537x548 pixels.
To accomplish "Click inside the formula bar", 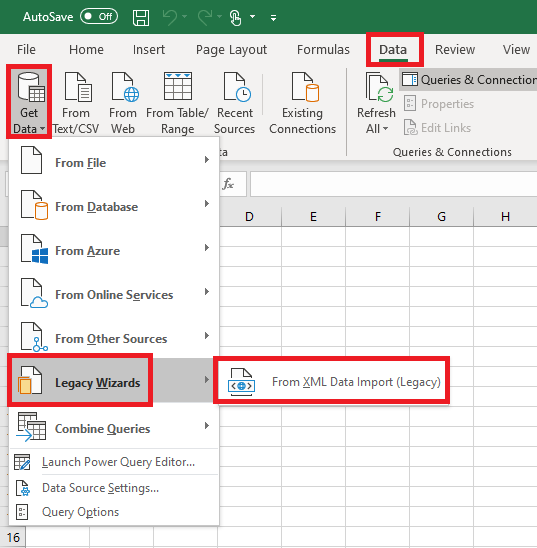I will point(394,184).
